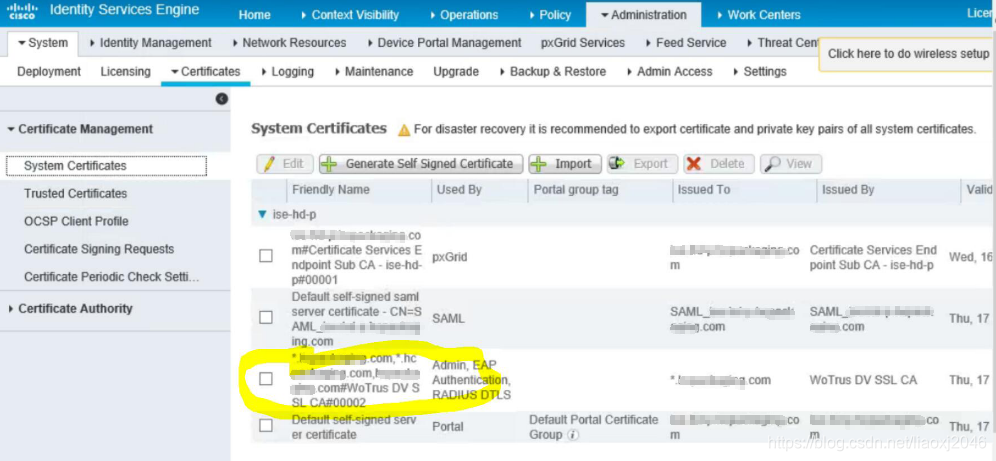This screenshot has height=461, width=996.
Task: Click the info icon next to Default Portal Certificate Group
Action: (572, 436)
